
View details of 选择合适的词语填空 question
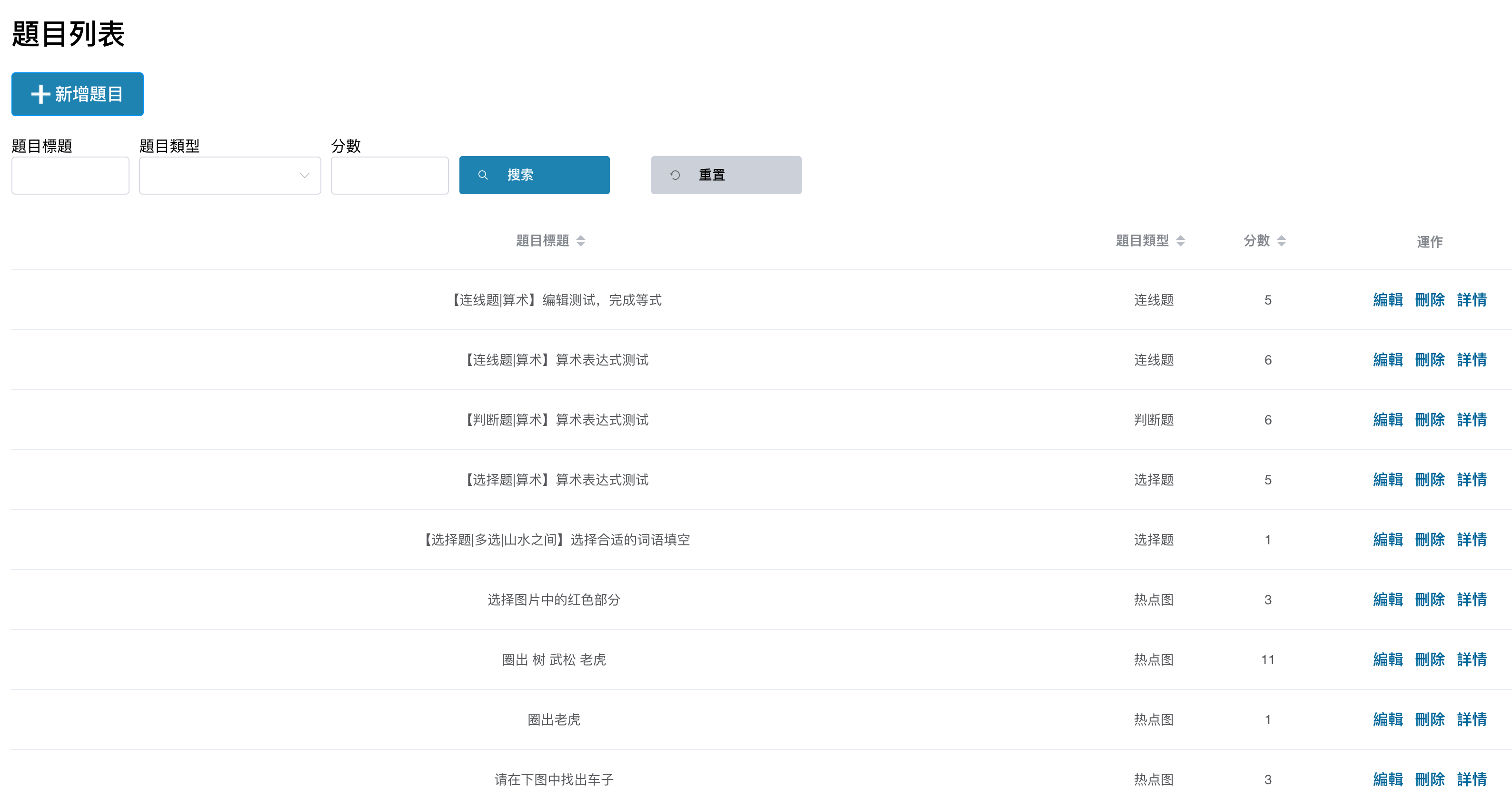pyautogui.click(x=1472, y=539)
